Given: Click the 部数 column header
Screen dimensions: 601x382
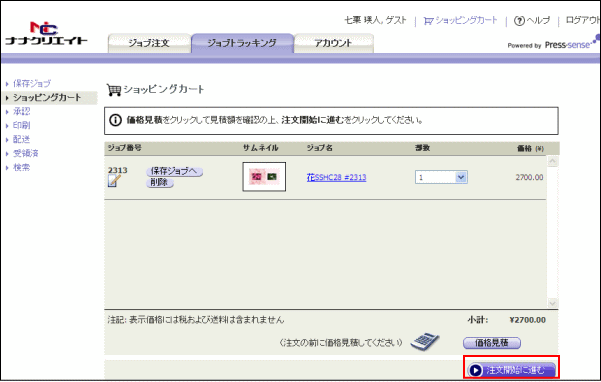Looking at the screenshot, I should pos(422,148).
